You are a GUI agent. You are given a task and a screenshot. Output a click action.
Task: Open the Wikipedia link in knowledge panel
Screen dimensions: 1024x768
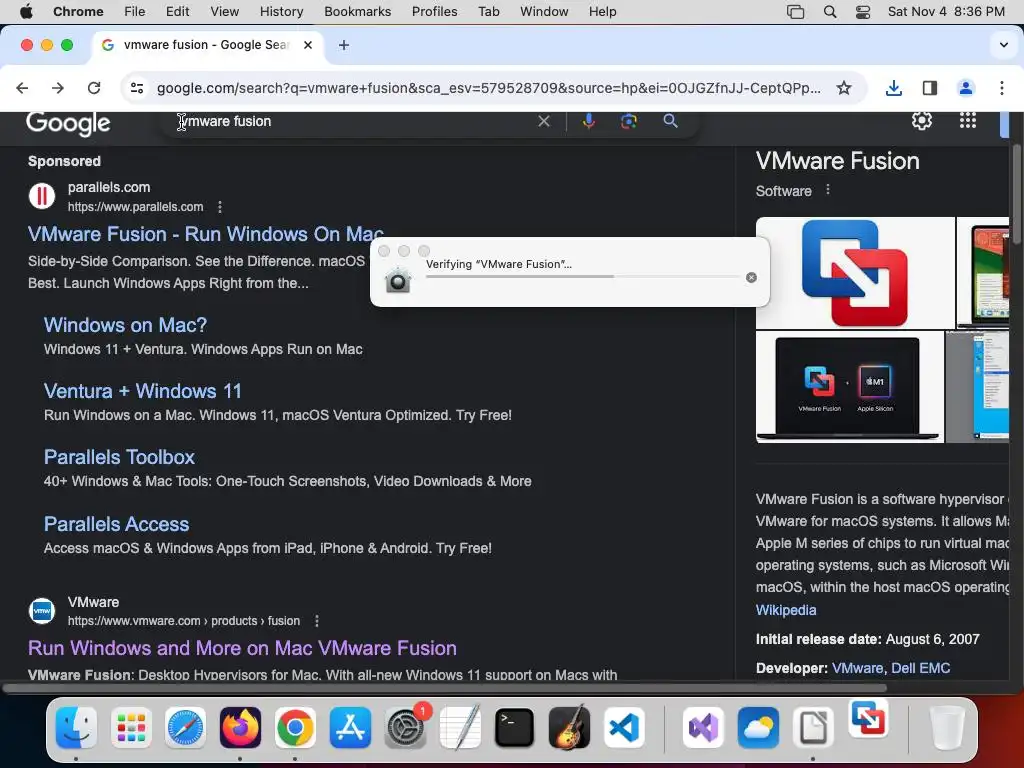(x=786, y=610)
